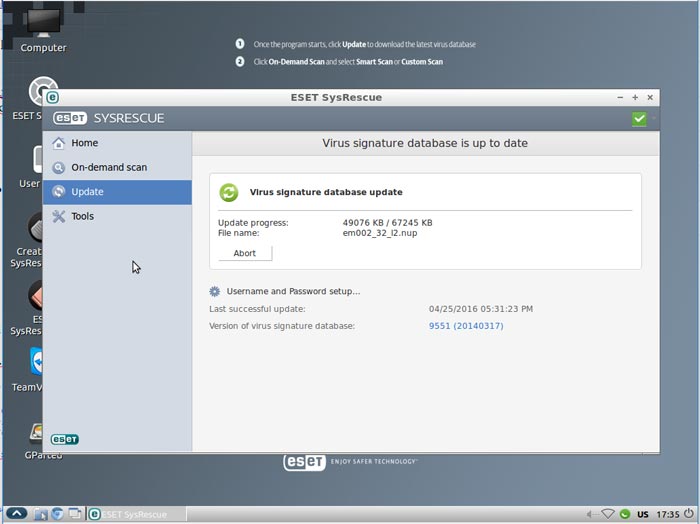
Task: Open the TeamViewer desktop icon
Action: [x=28, y=370]
